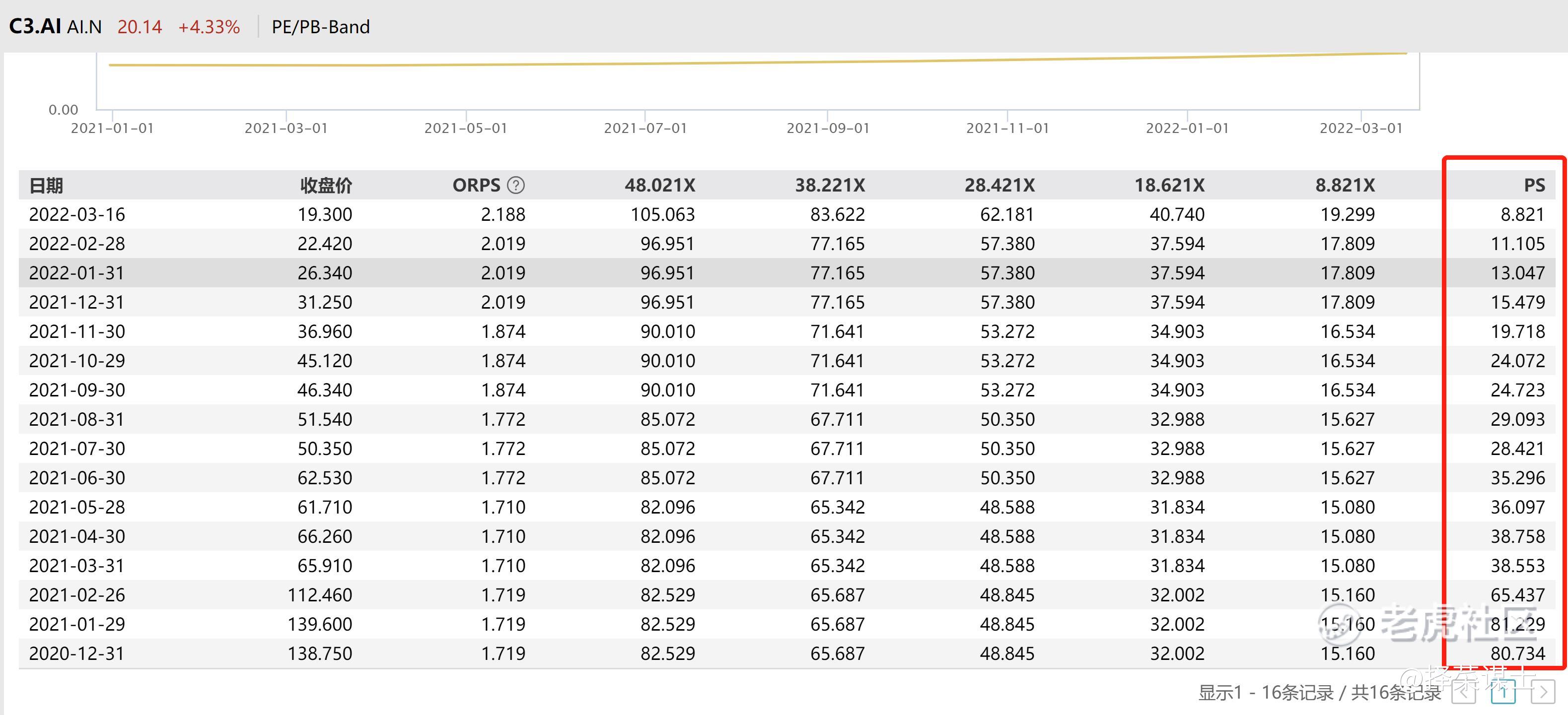Go to next page arrow in pagination
This screenshot has height=715, width=1568.
click(x=1543, y=692)
